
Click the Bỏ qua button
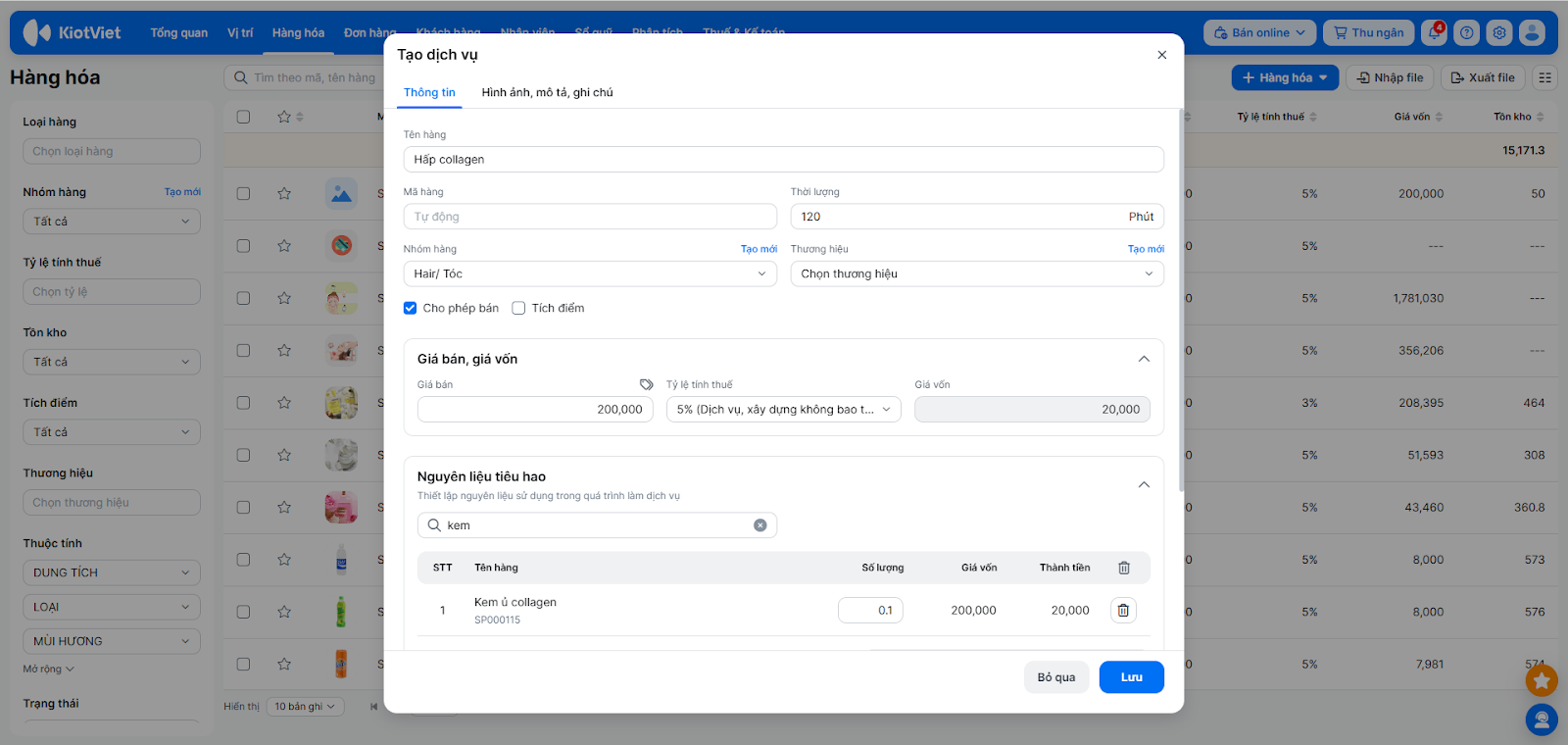click(x=1055, y=677)
